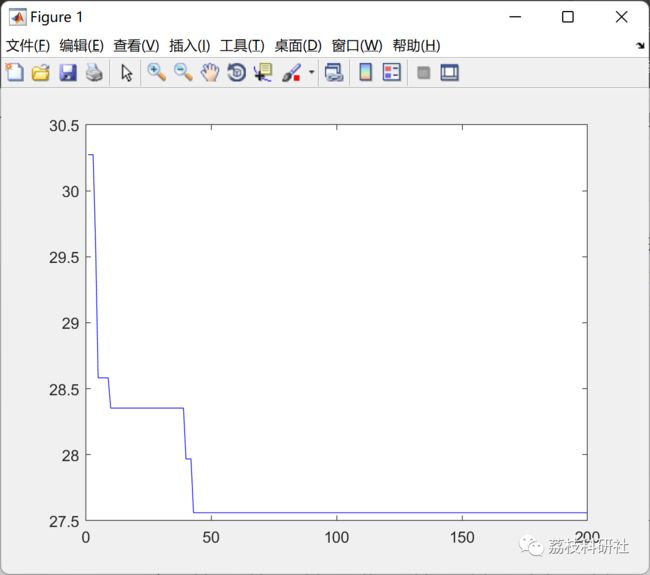Click the x-axis label 100
This screenshot has height=575, width=650.
pyautogui.click(x=337, y=538)
